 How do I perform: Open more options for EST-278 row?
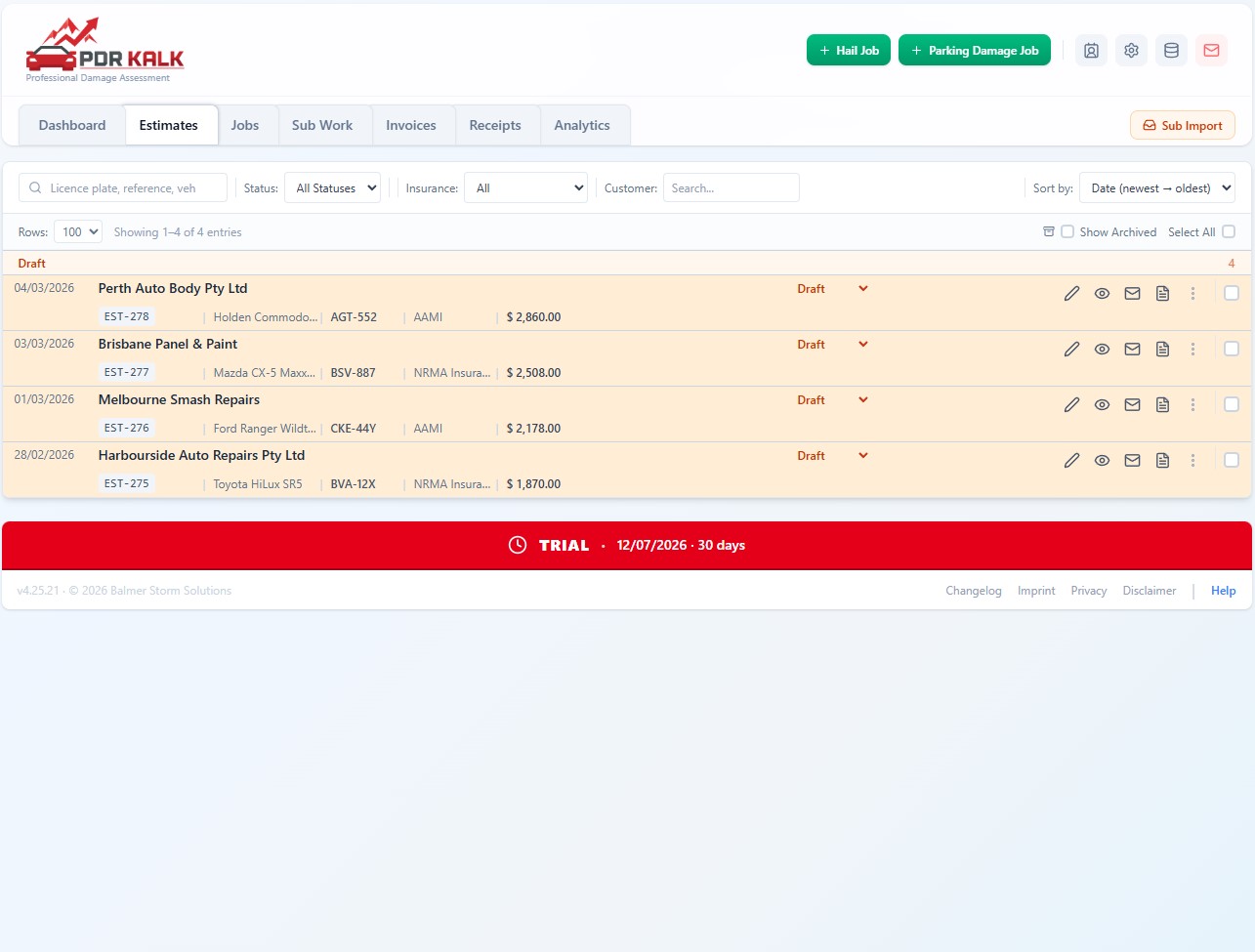click(x=1192, y=294)
